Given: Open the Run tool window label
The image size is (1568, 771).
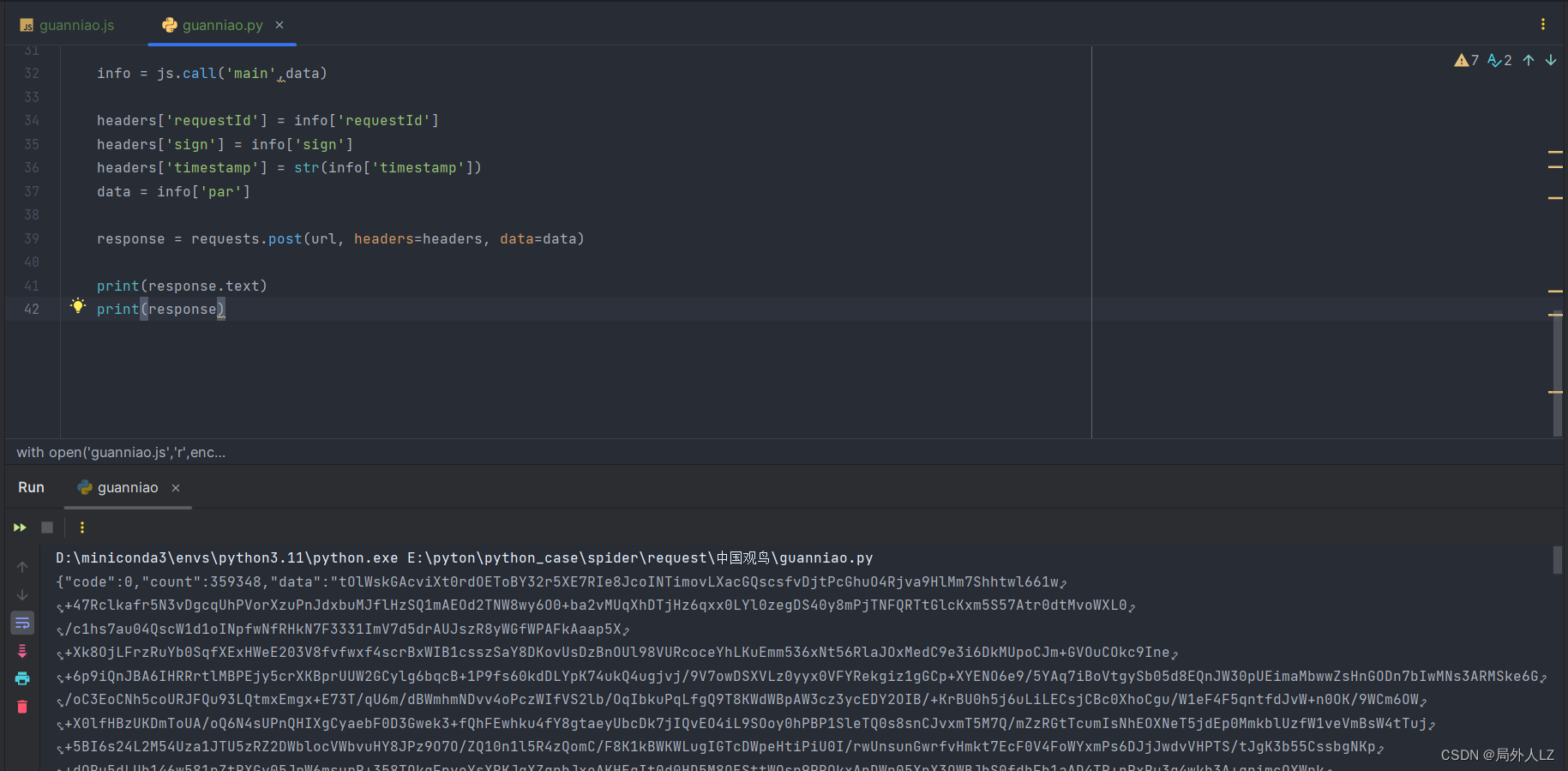Looking at the screenshot, I should (31, 487).
